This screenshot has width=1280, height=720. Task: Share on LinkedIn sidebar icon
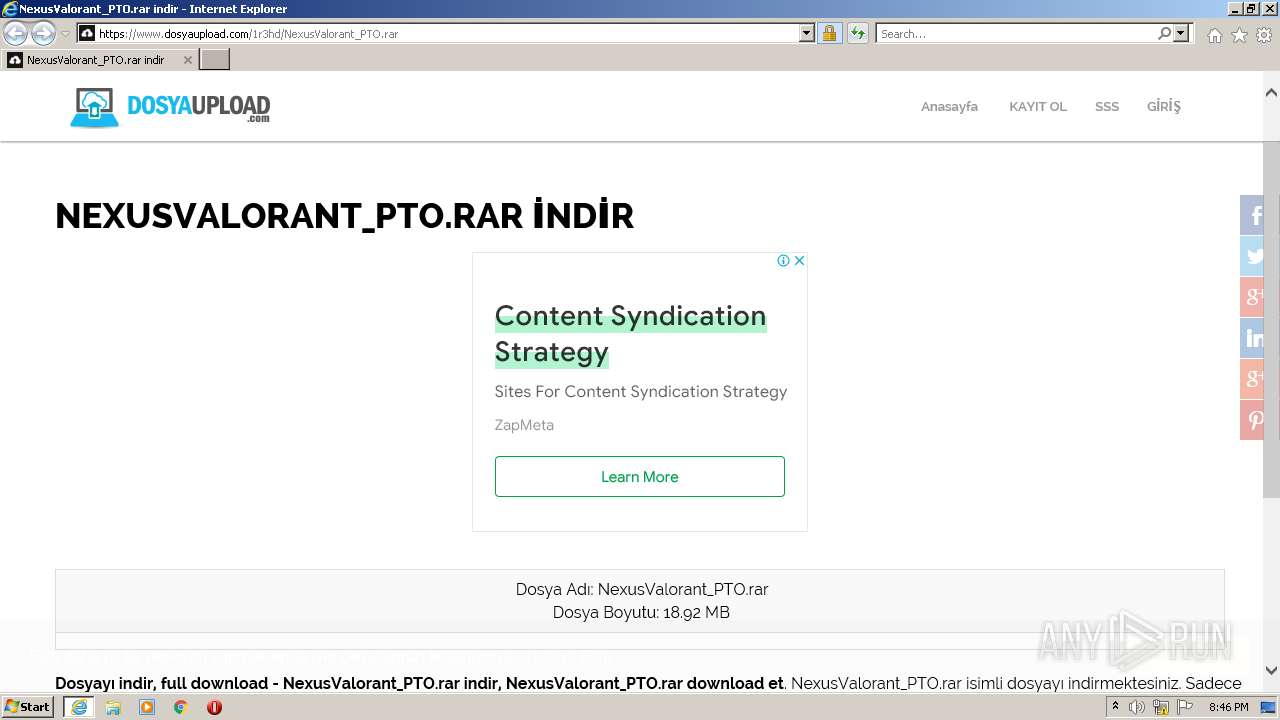coord(1253,338)
